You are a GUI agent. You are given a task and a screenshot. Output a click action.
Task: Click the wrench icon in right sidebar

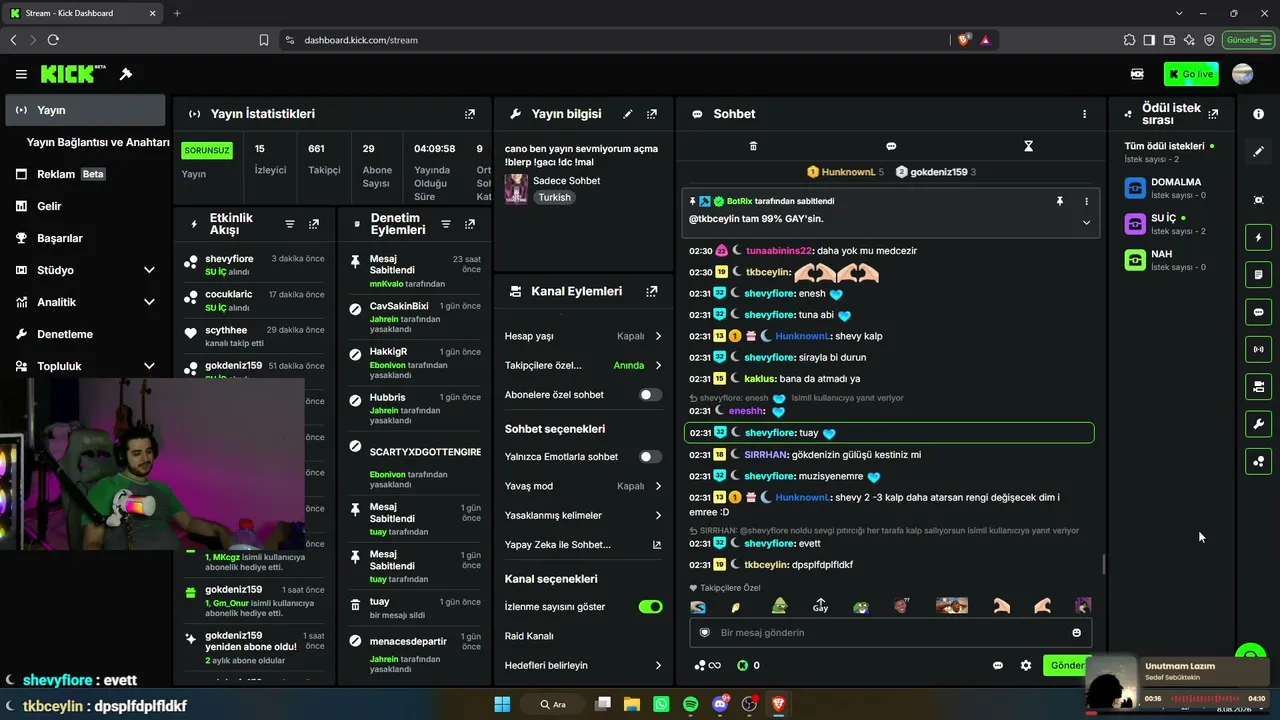(x=1258, y=424)
